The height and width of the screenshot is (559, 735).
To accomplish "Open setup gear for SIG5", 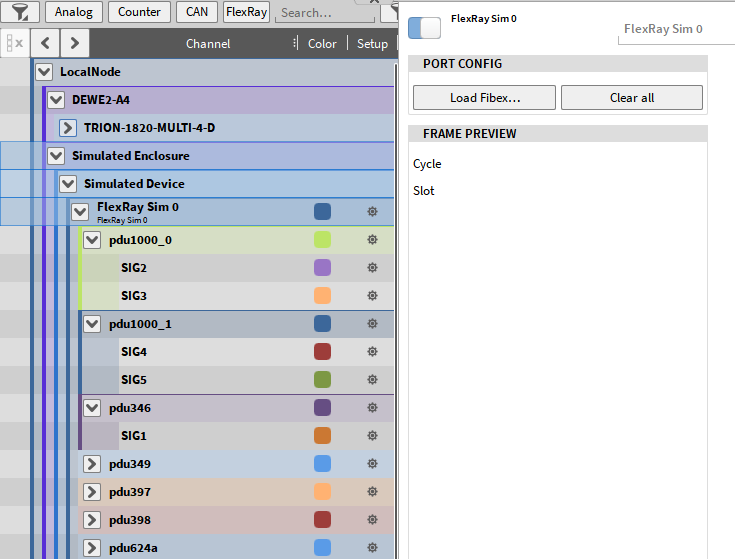I will click(372, 380).
